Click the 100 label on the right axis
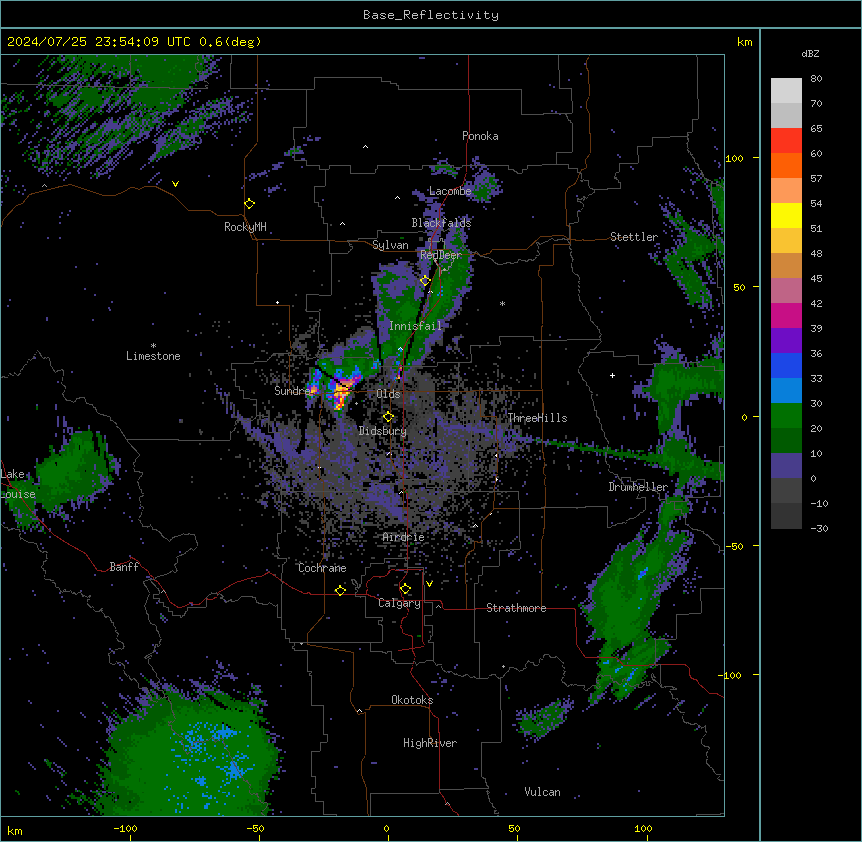Screen dimensions: 862x842 tap(734, 158)
